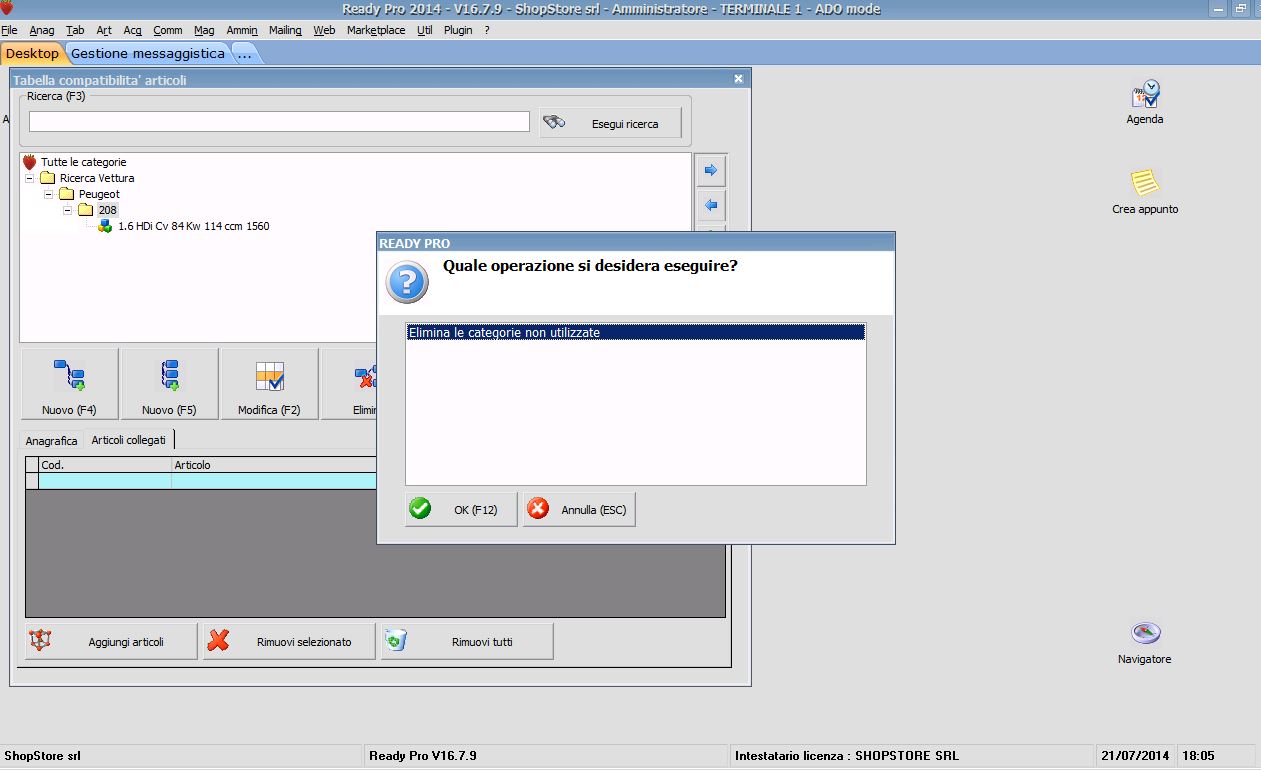Click the binoculars Esegui ricerca button
The image size is (1261, 770).
[x=610, y=123]
